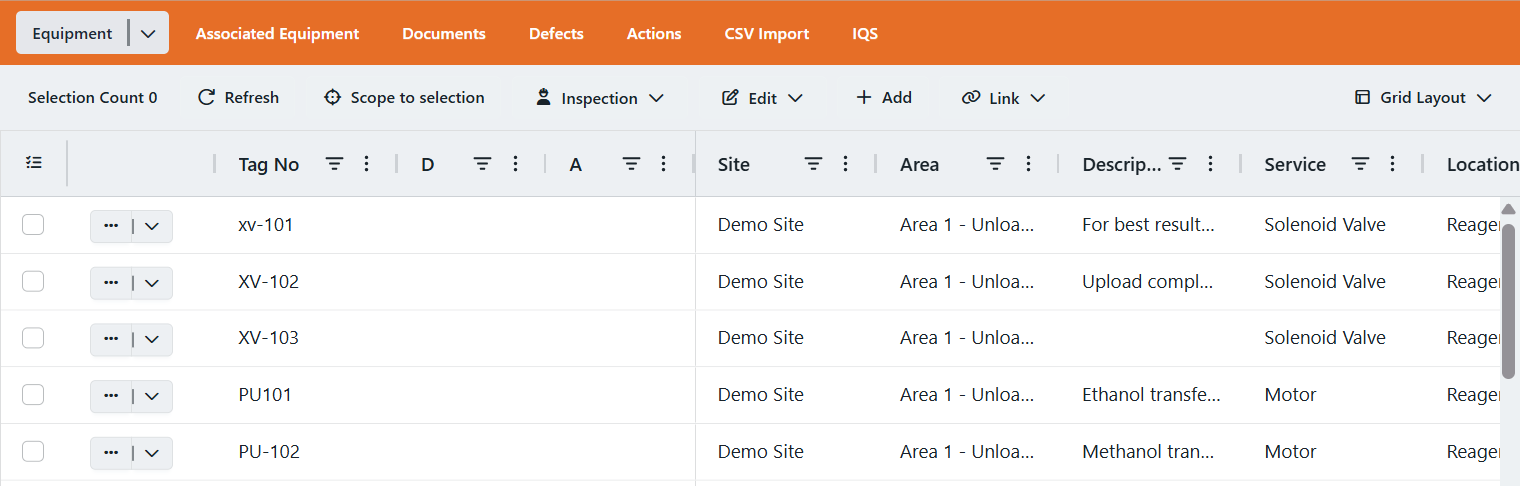Click the ellipsis button on xv-101 row
The height and width of the screenshot is (486, 1520).
point(111,226)
